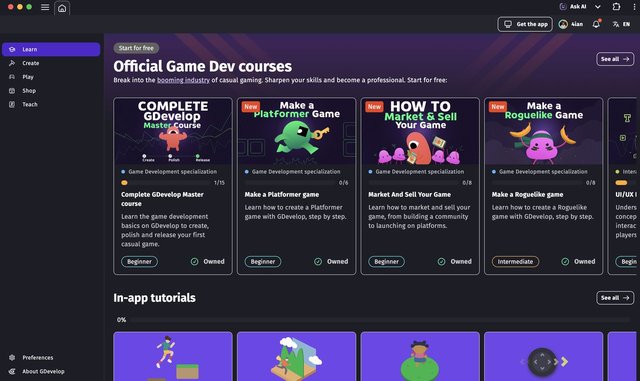640x381 pixels.
Task: Expand the Ask AI dropdown chevron
Action: pos(598,7)
